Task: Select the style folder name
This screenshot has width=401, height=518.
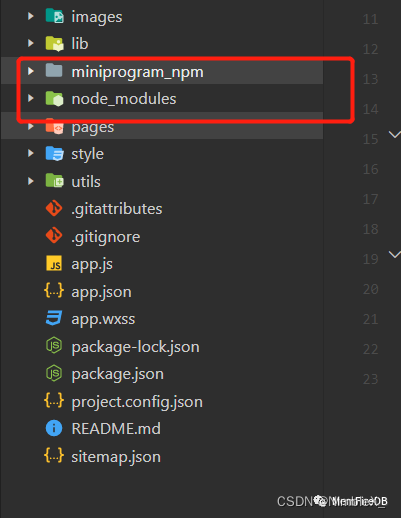Action: click(x=87, y=155)
